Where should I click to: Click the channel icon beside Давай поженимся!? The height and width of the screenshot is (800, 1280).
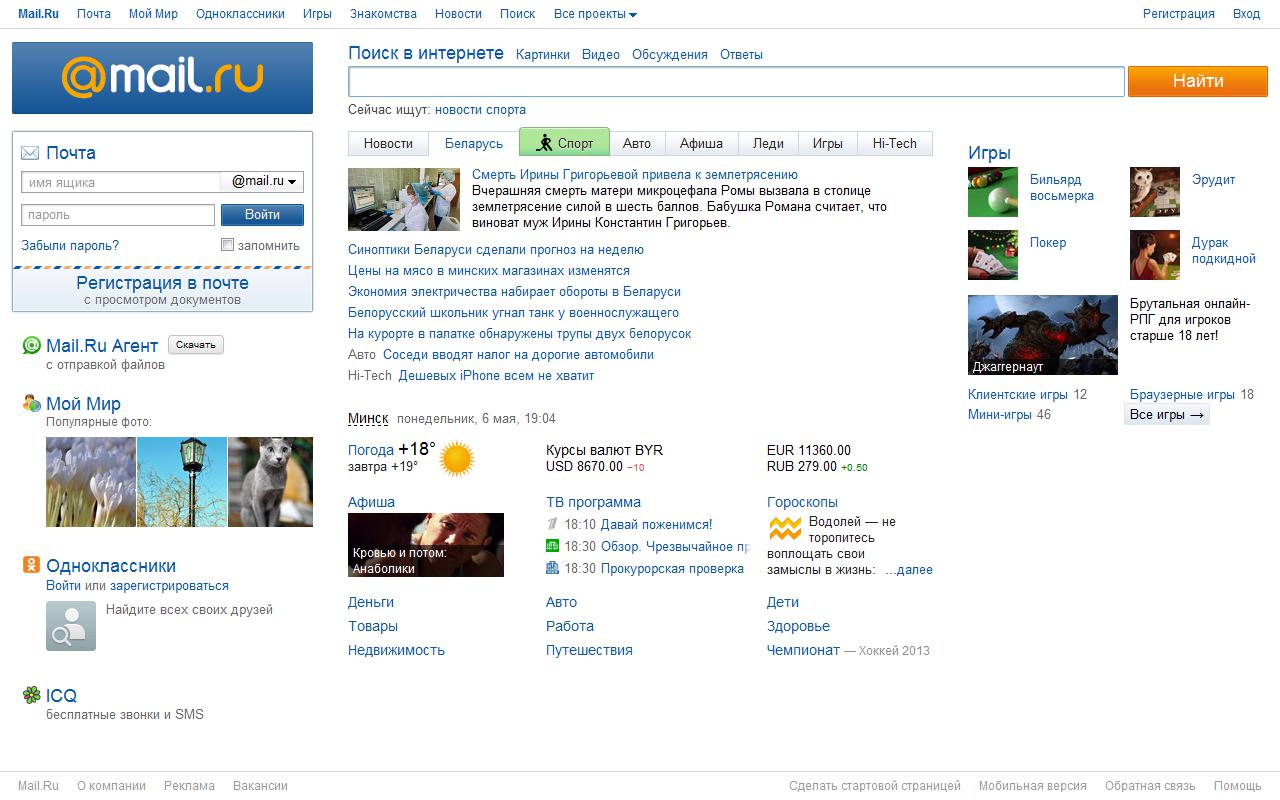552,524
